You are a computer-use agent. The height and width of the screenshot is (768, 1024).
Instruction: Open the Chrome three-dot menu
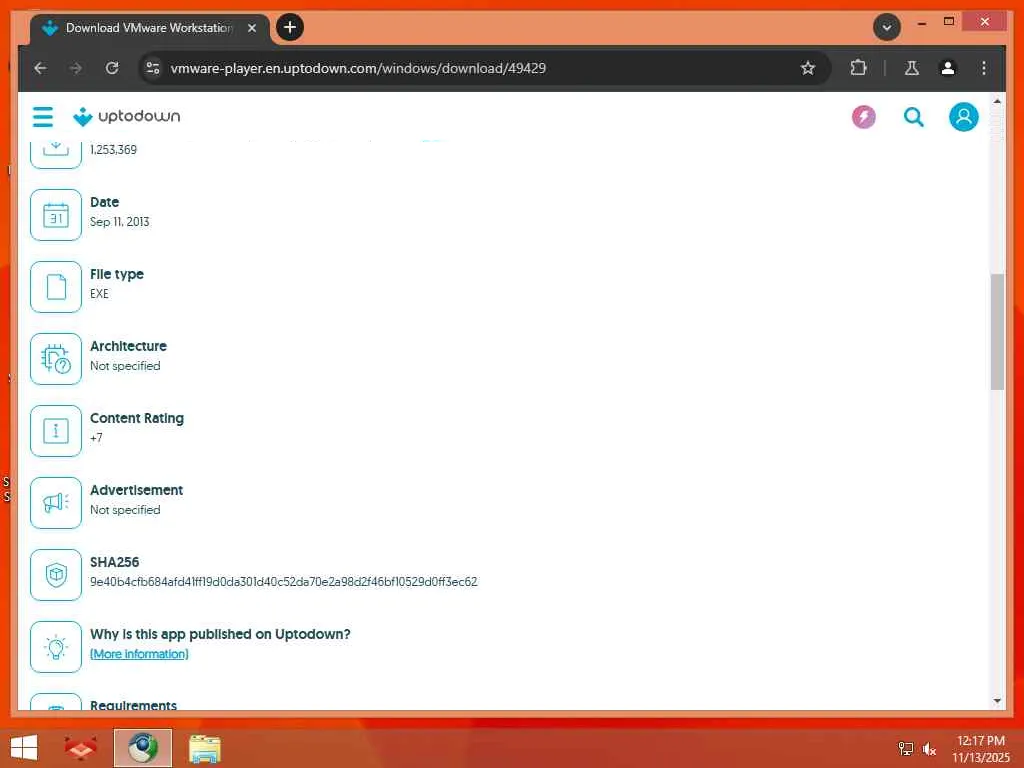coord(984,68)
